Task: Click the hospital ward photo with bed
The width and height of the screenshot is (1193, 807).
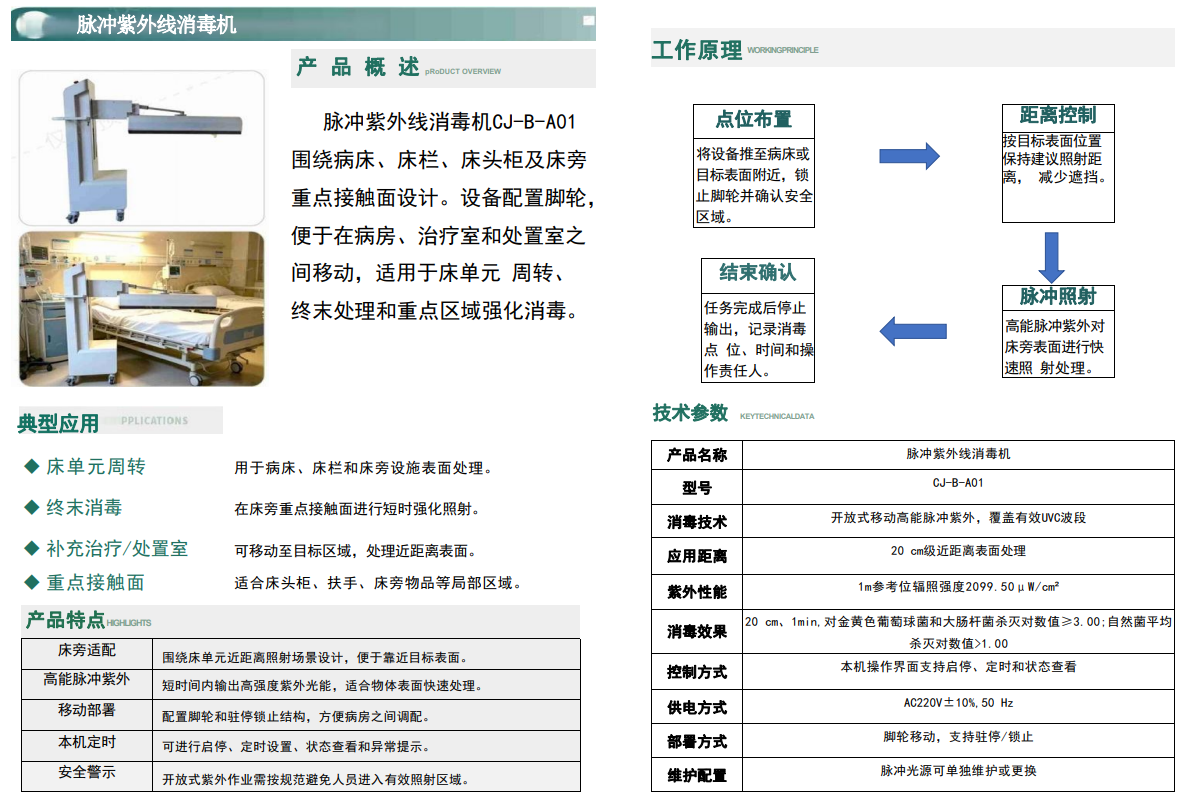Action: pos(142,309)
